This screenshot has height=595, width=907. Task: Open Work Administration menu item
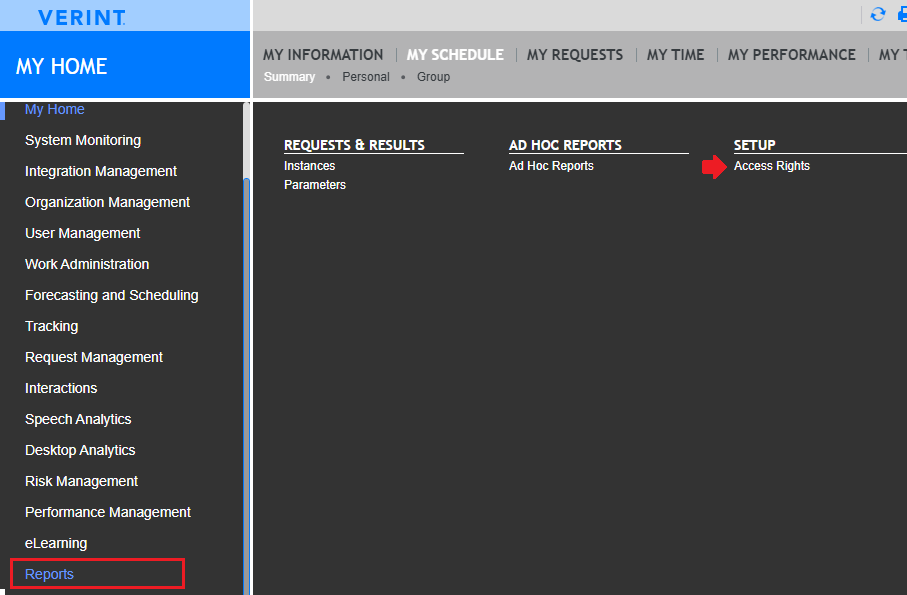tap(87, 264)
